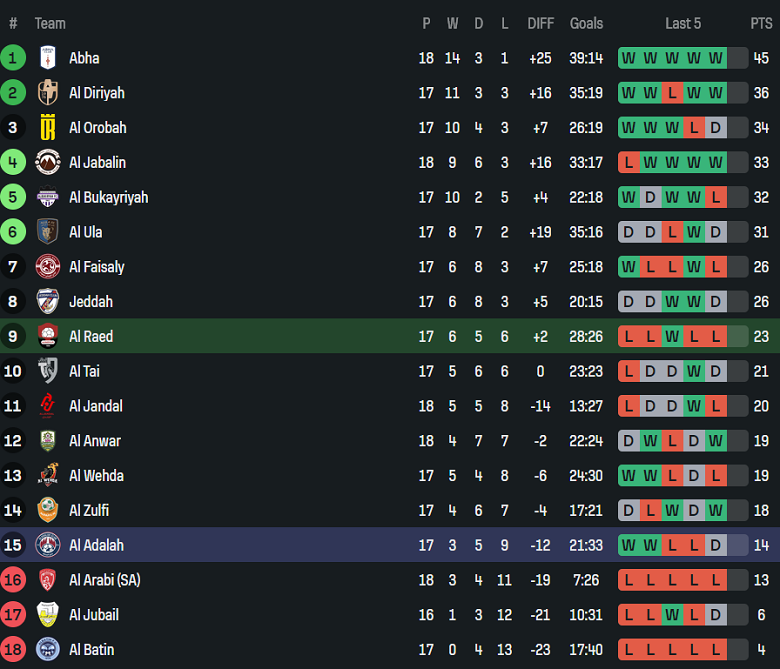
Task: Click the Al Batin blue badge
Action: point(48,649)
